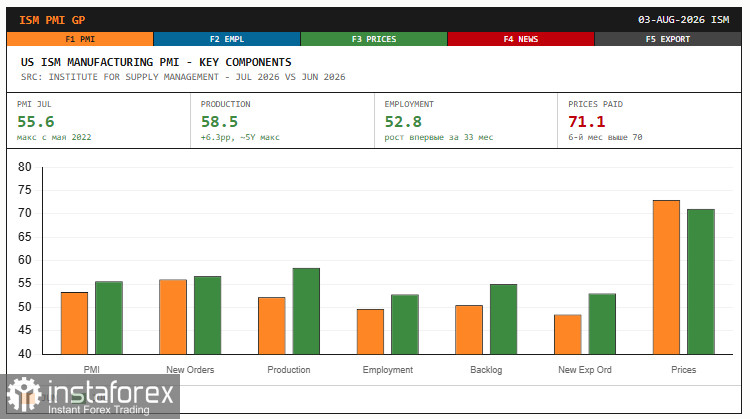The height and width of the screenshot is (419, 750).
Task: Click the макс с мая 2022 note
Action: (x=54, y=137)
